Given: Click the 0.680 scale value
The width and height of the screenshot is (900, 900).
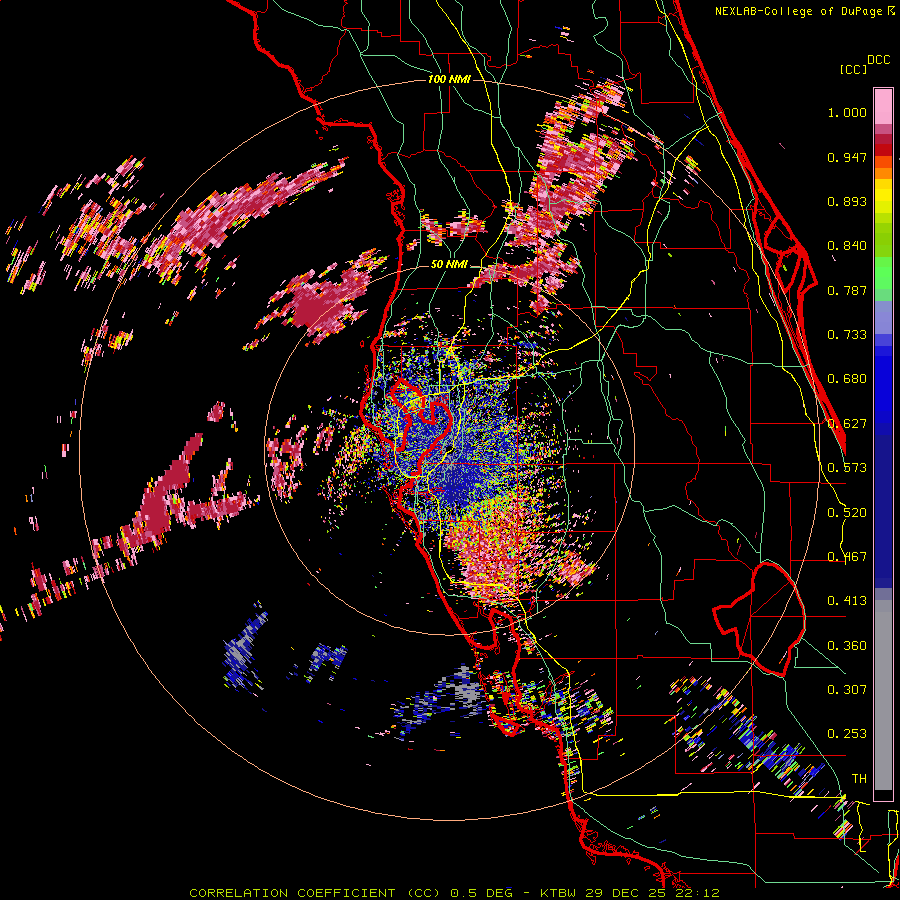Looking at the screenshot, I should [x=847, y=379].
